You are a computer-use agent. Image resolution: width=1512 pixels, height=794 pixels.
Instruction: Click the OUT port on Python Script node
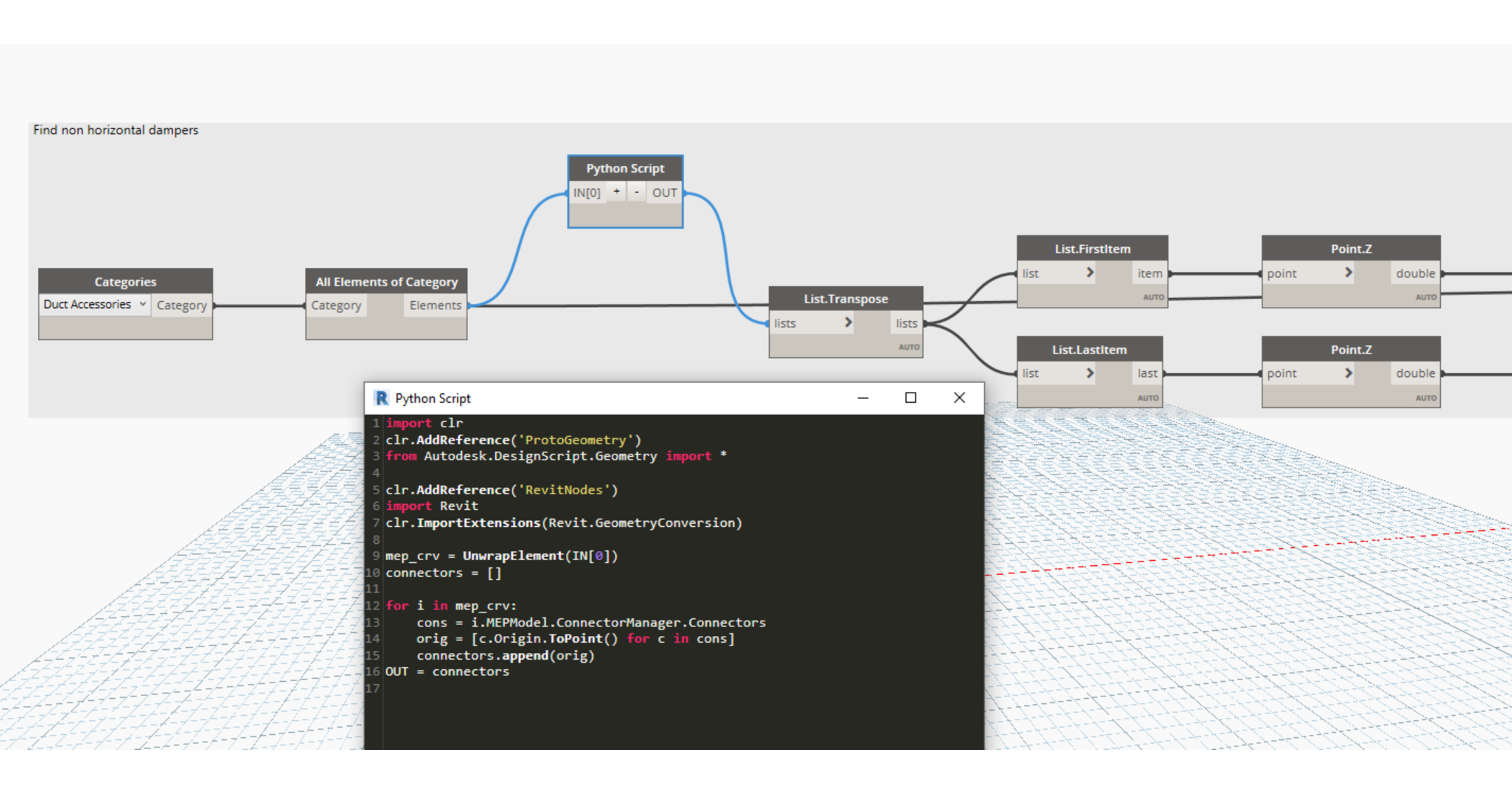(x=663, y=193)
